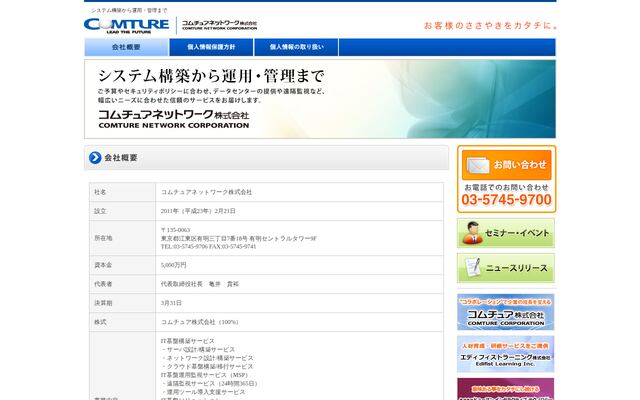Click the phone number 03-5745-9700
Screen dimensions: 640x400
coord(507,200)
